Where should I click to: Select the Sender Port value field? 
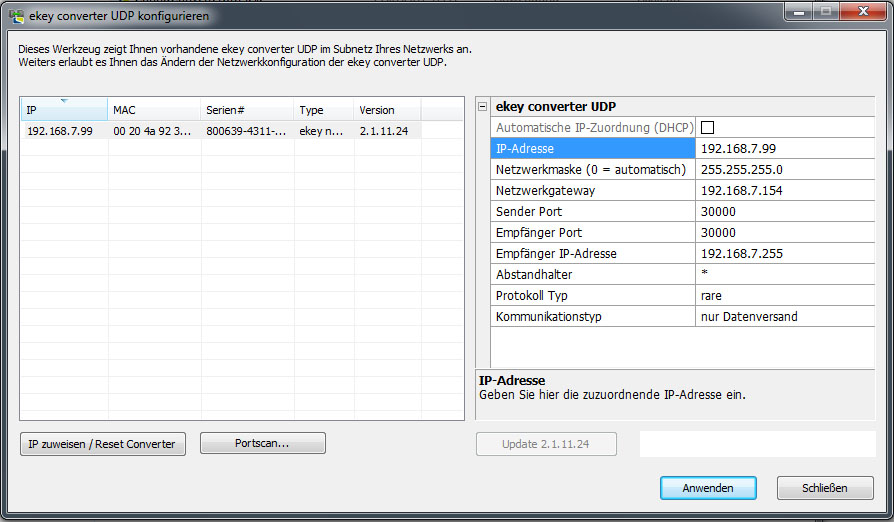(x=783, y=212)
